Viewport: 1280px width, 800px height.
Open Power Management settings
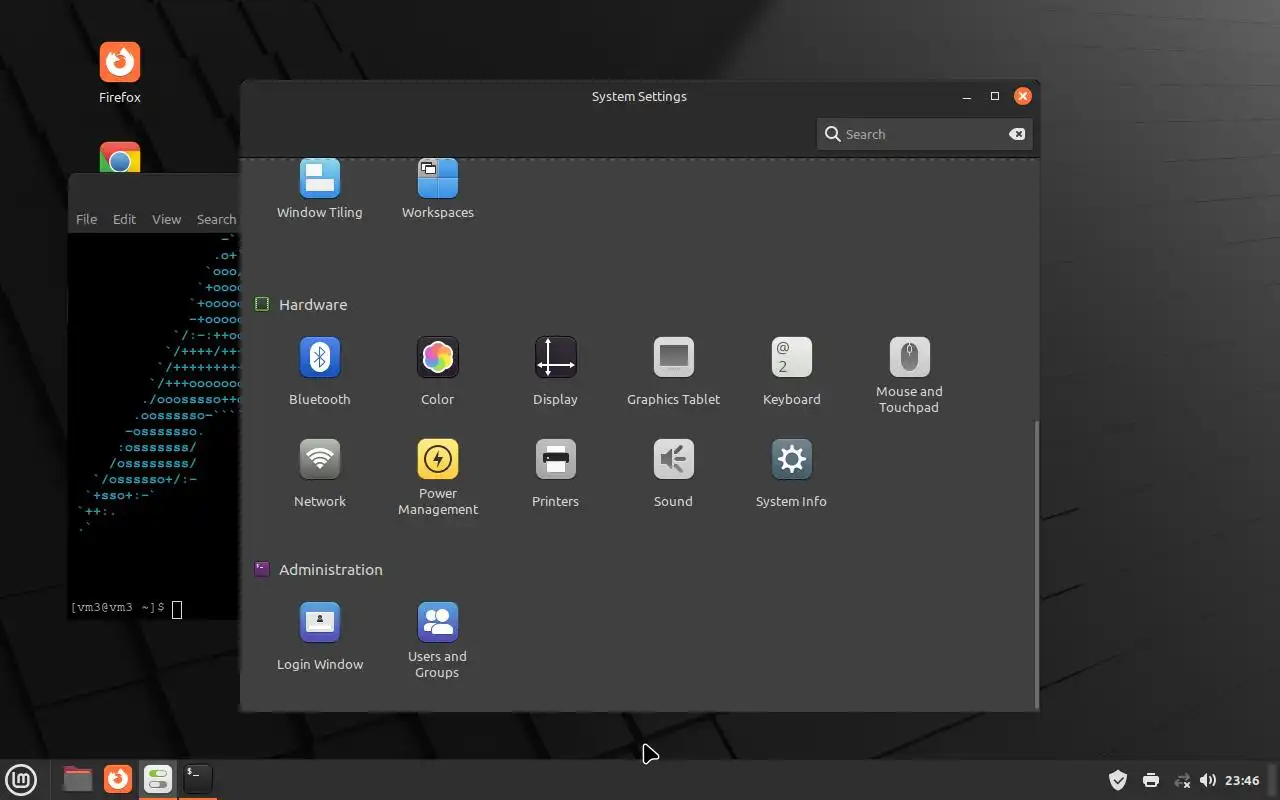tap(438, 477)
